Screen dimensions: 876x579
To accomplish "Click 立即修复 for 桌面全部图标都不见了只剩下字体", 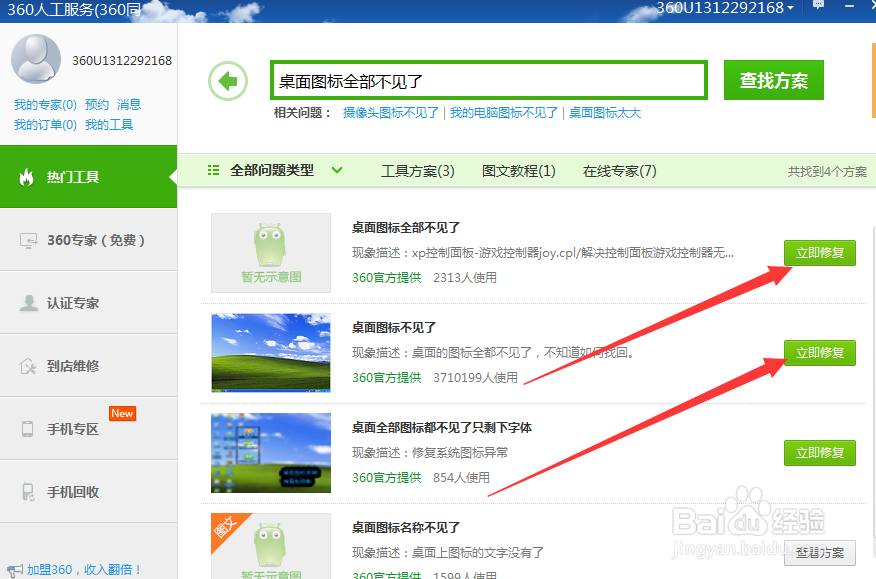I will (x=820, y=453).
